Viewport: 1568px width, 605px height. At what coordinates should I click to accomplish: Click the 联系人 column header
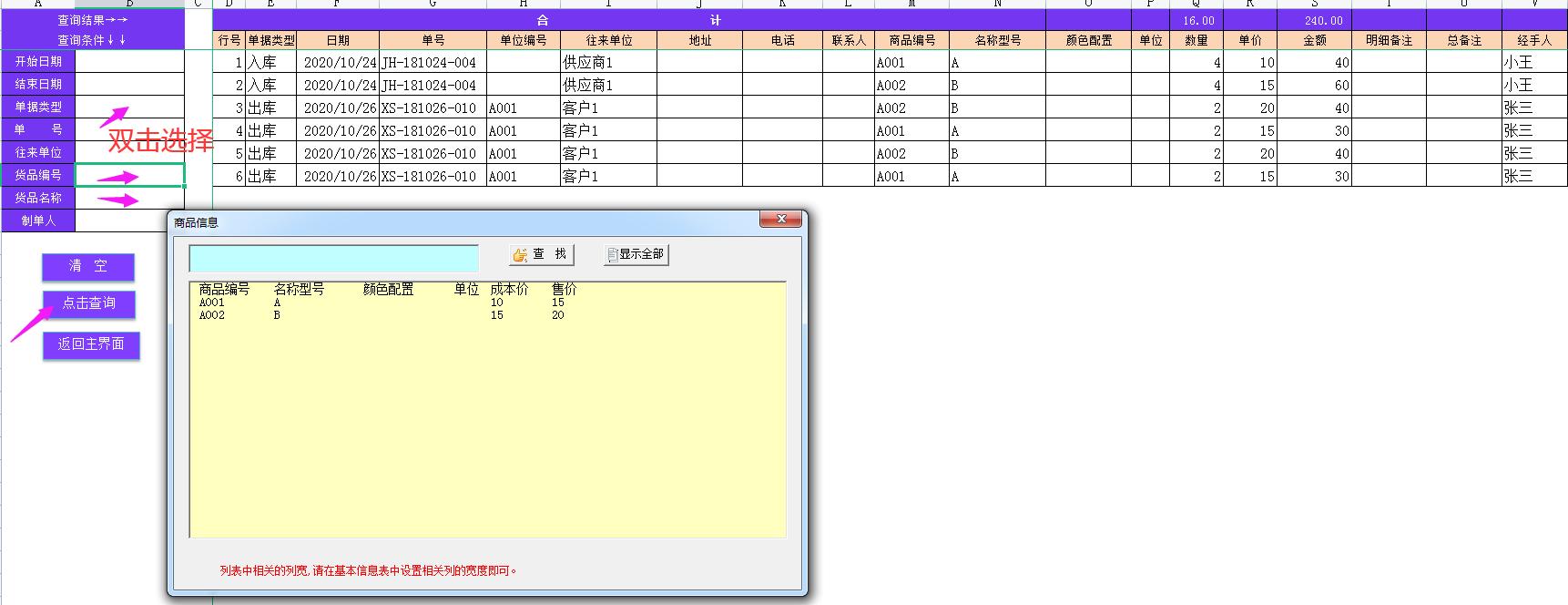tap(850, 40)
